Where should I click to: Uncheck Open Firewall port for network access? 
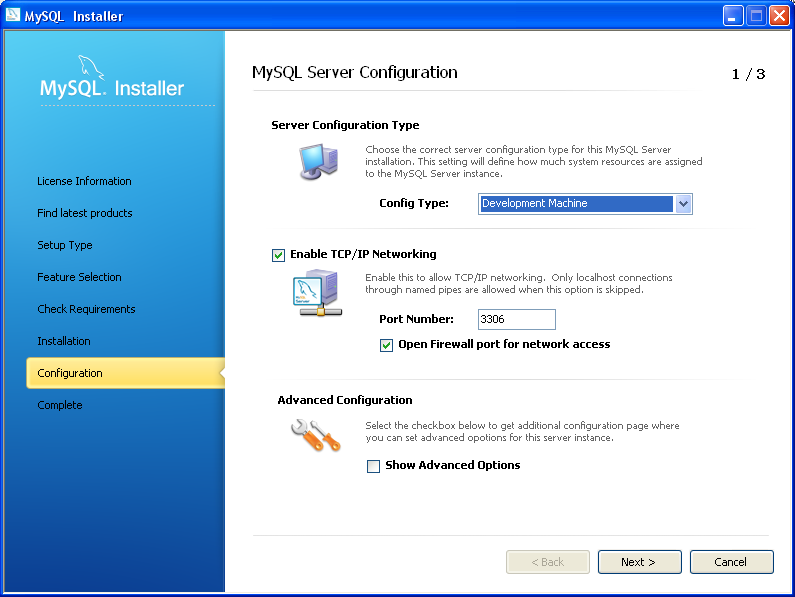[387, 345]
